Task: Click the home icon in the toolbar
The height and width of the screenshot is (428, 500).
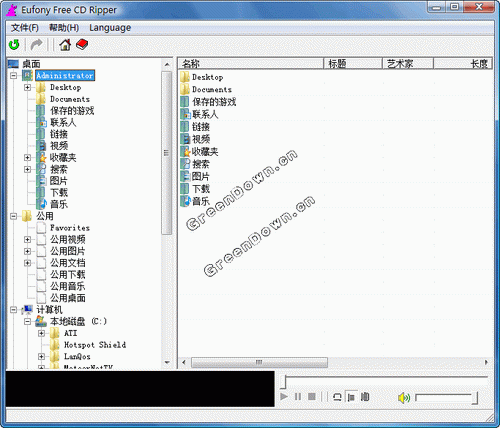Action: click(x=65, y=45)
